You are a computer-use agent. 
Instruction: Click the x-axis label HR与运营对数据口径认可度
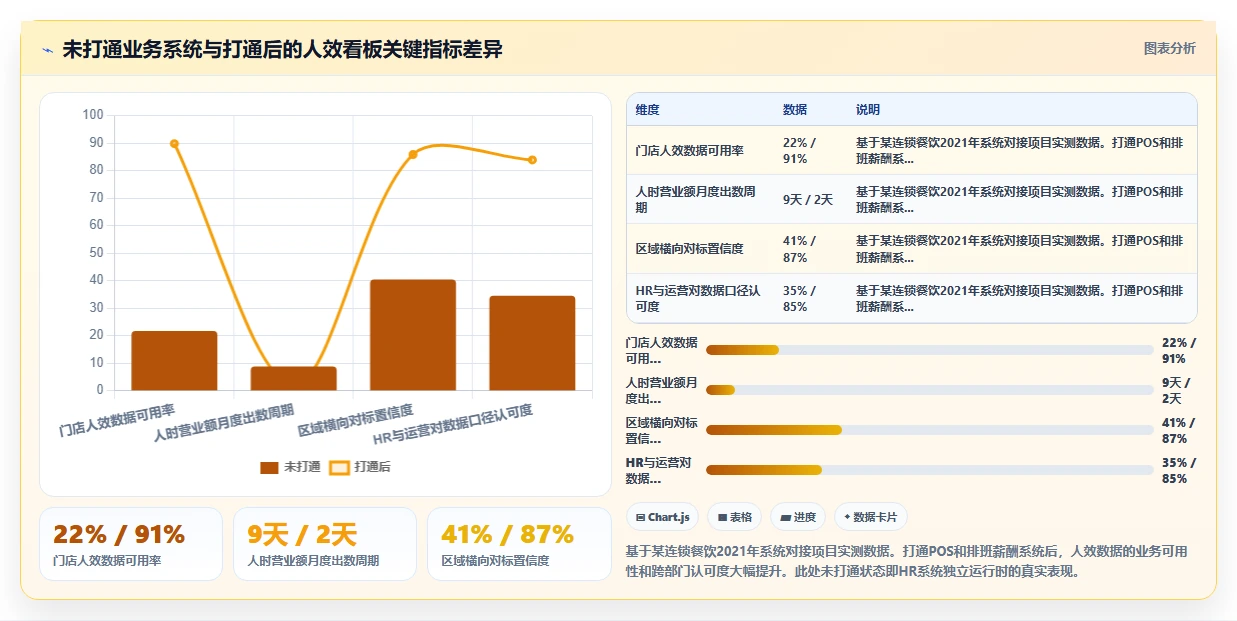pos(453,424)
